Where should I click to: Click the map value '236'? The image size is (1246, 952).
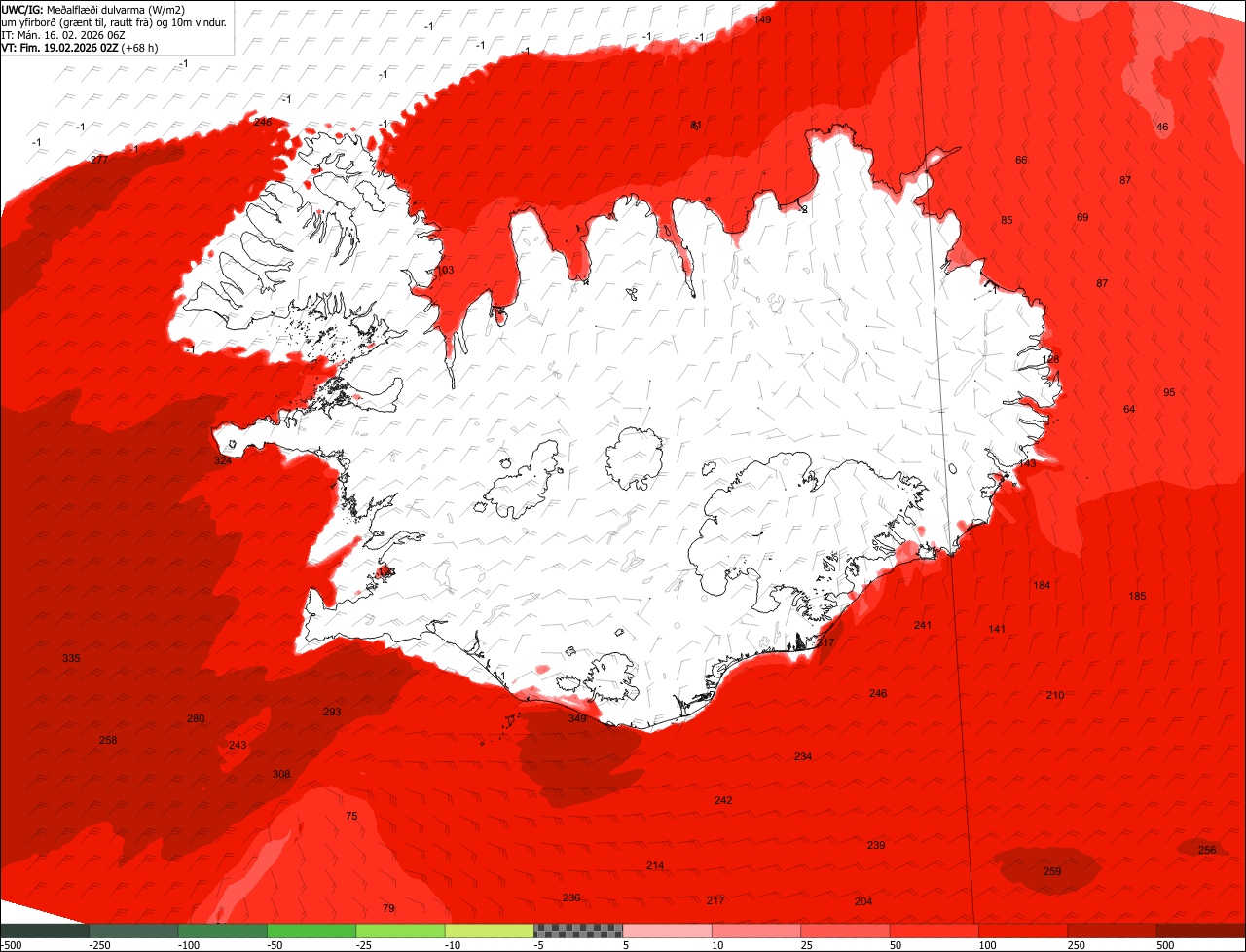click(x=571, y=898)
